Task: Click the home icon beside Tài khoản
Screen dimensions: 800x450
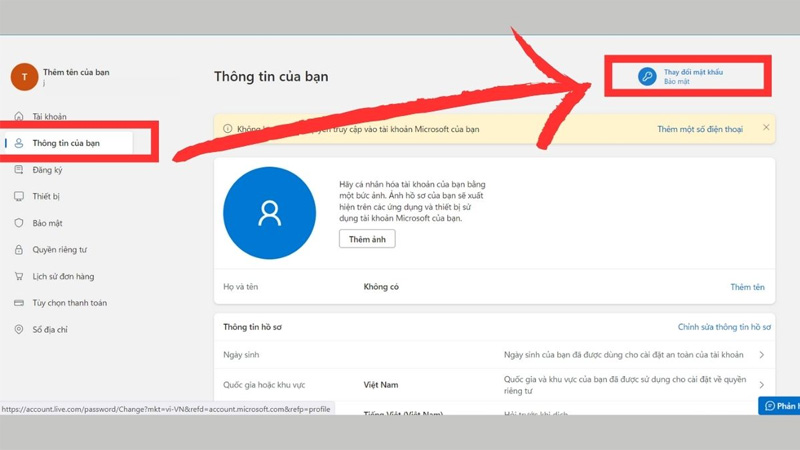Action: 19,116
